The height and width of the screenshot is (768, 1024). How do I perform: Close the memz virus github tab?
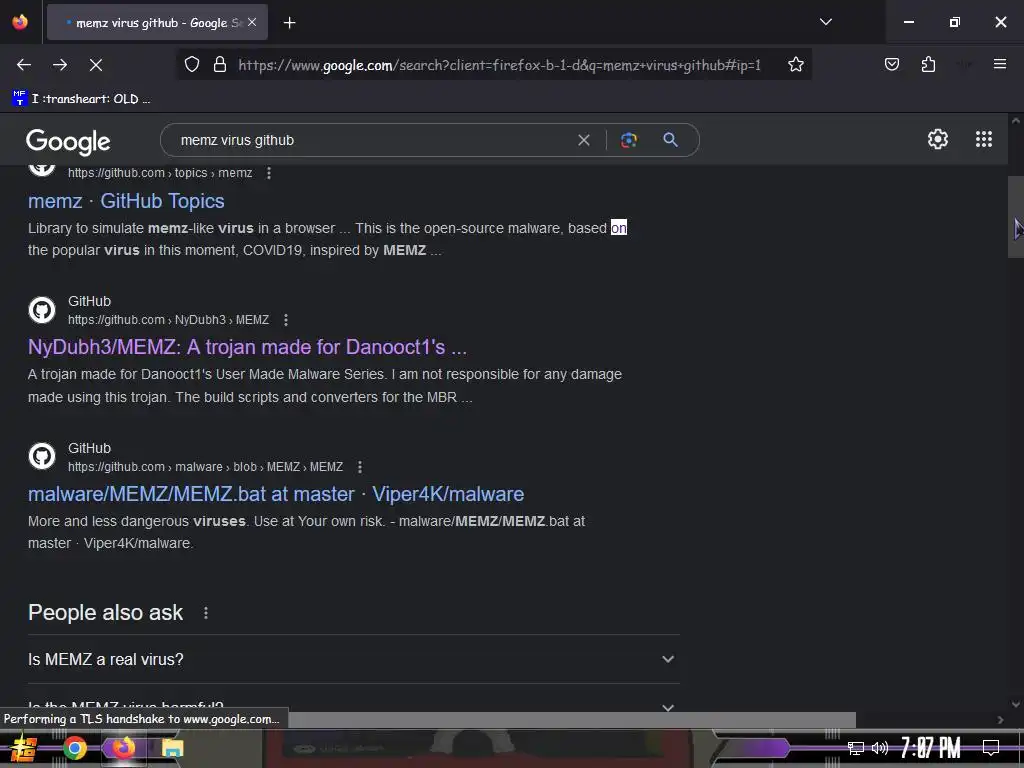click(252, 22)
